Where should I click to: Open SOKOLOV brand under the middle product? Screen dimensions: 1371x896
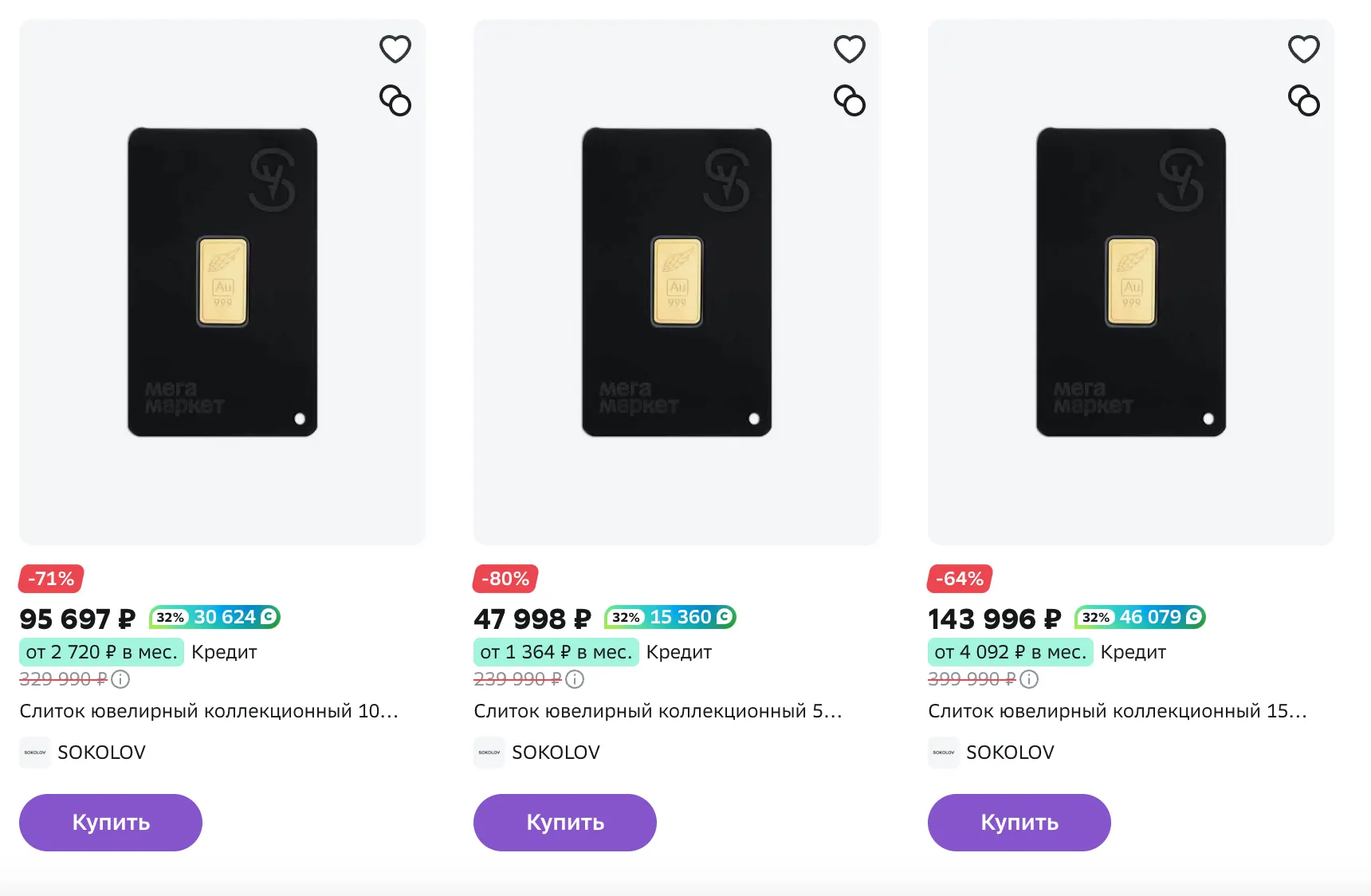click(556, 753)
